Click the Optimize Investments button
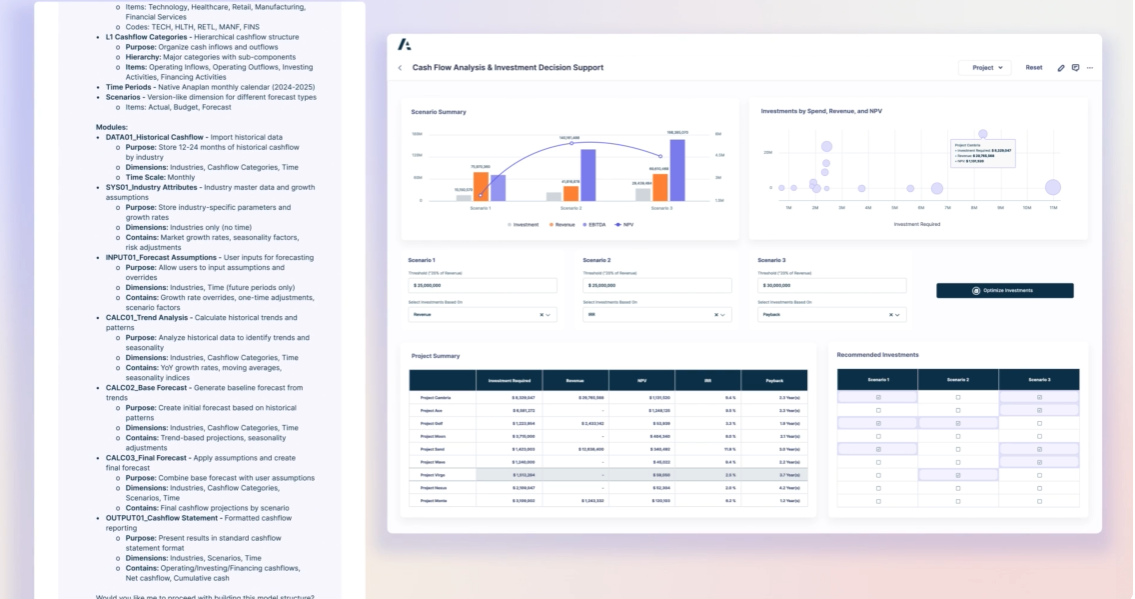This screenshot has height=599, width=1135. click(1005, 291)
